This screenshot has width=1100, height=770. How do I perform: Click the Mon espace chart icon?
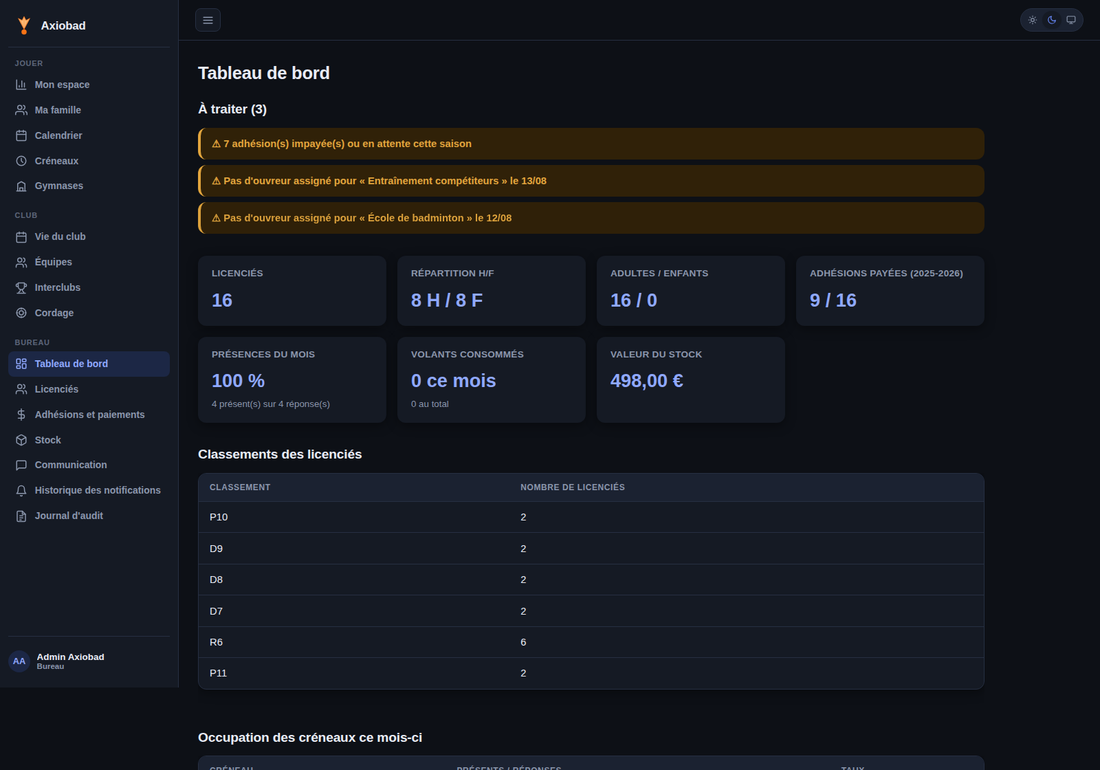click(21, 85)
